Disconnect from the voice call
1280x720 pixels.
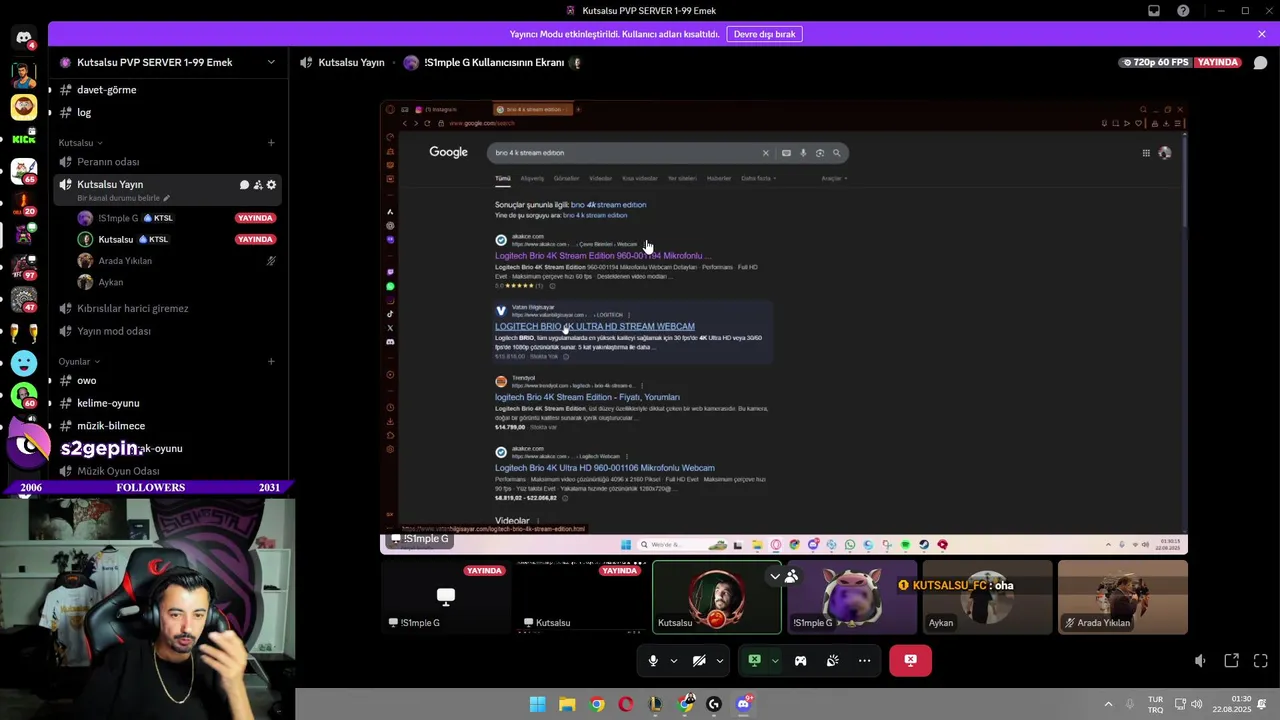[910, 660]
